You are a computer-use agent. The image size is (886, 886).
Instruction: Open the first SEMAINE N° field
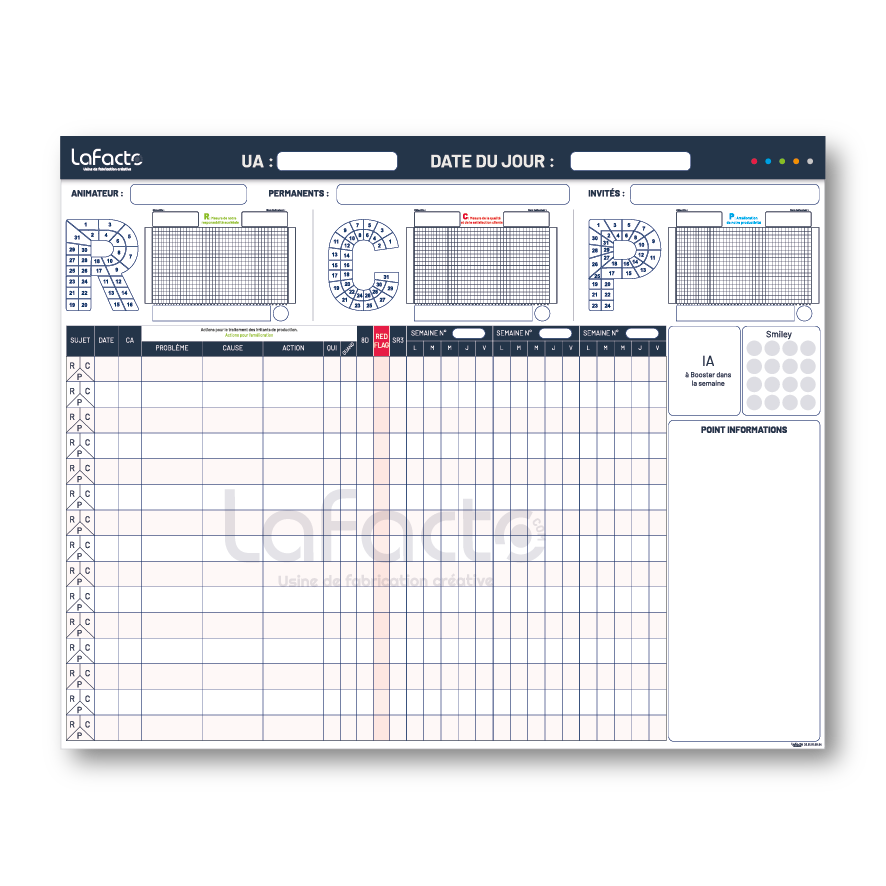coord(469,332)
